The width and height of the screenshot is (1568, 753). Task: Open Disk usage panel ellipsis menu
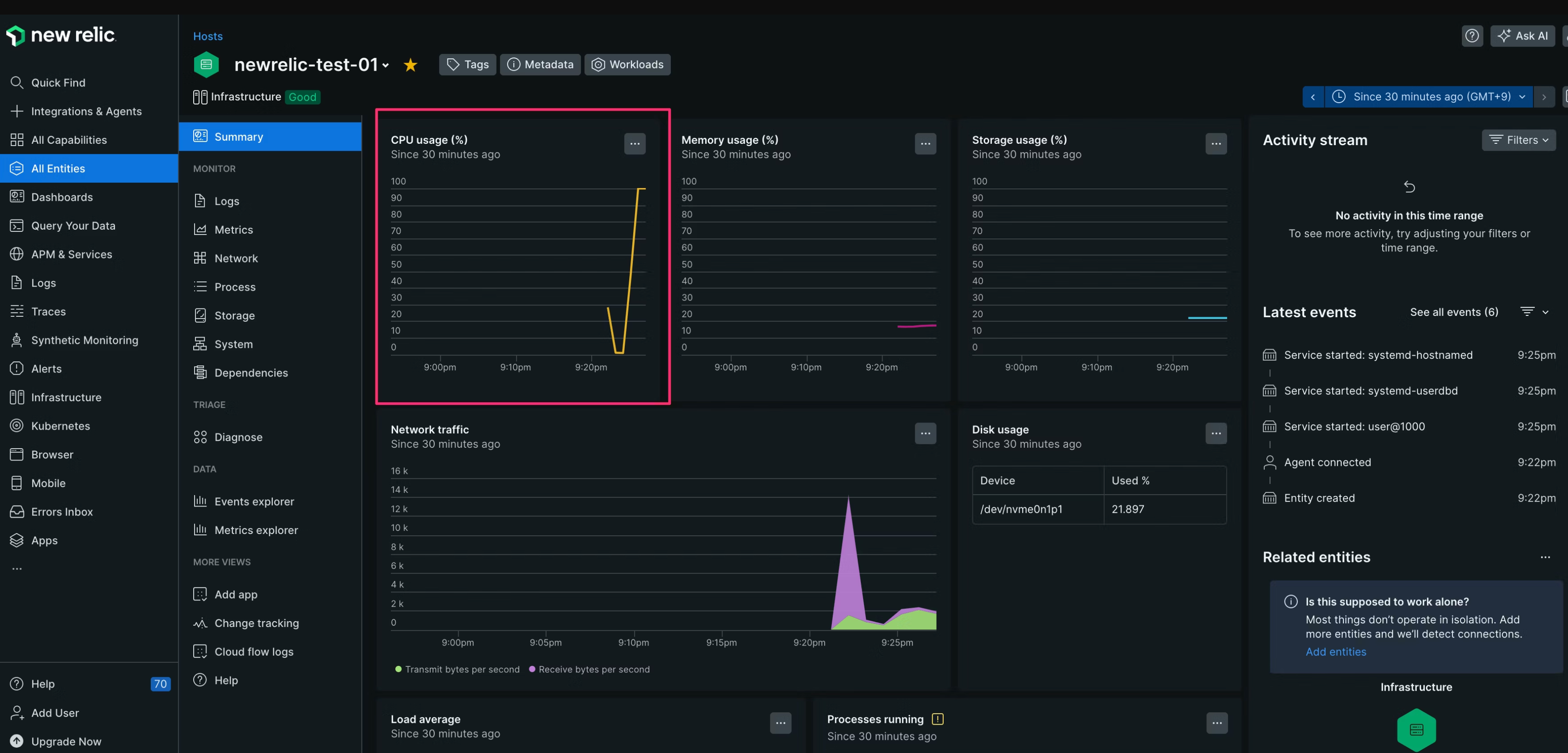click(x=1216, y=433)
